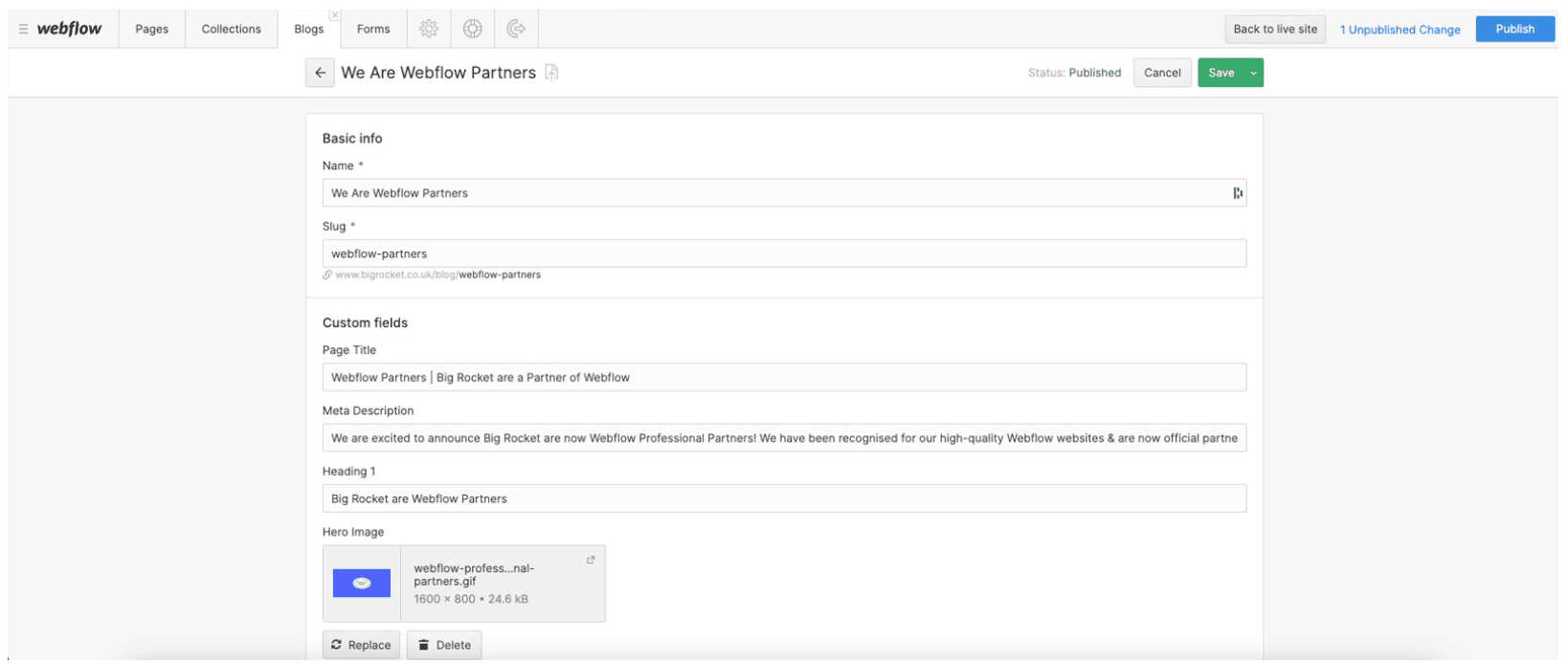Go back using the left arrow button
1568x664 pixels.
[x=320, y=73]
